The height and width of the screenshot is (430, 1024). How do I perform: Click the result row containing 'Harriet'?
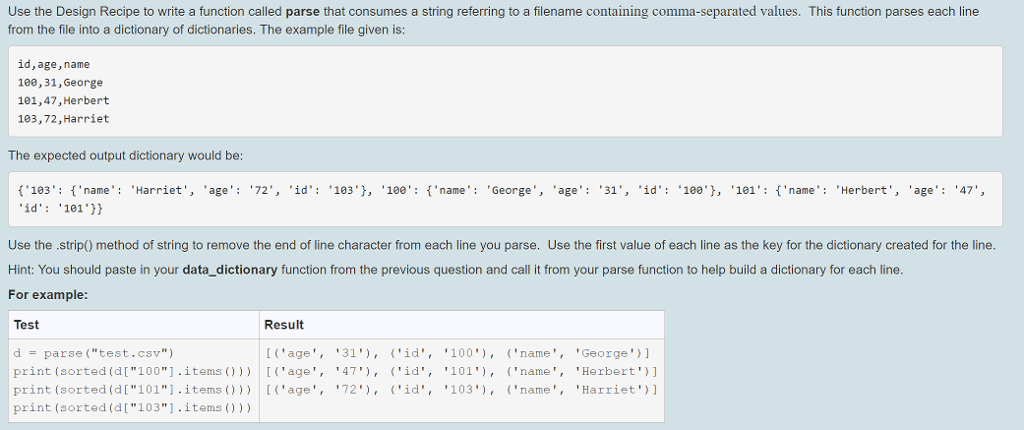(x=461, y=390)
